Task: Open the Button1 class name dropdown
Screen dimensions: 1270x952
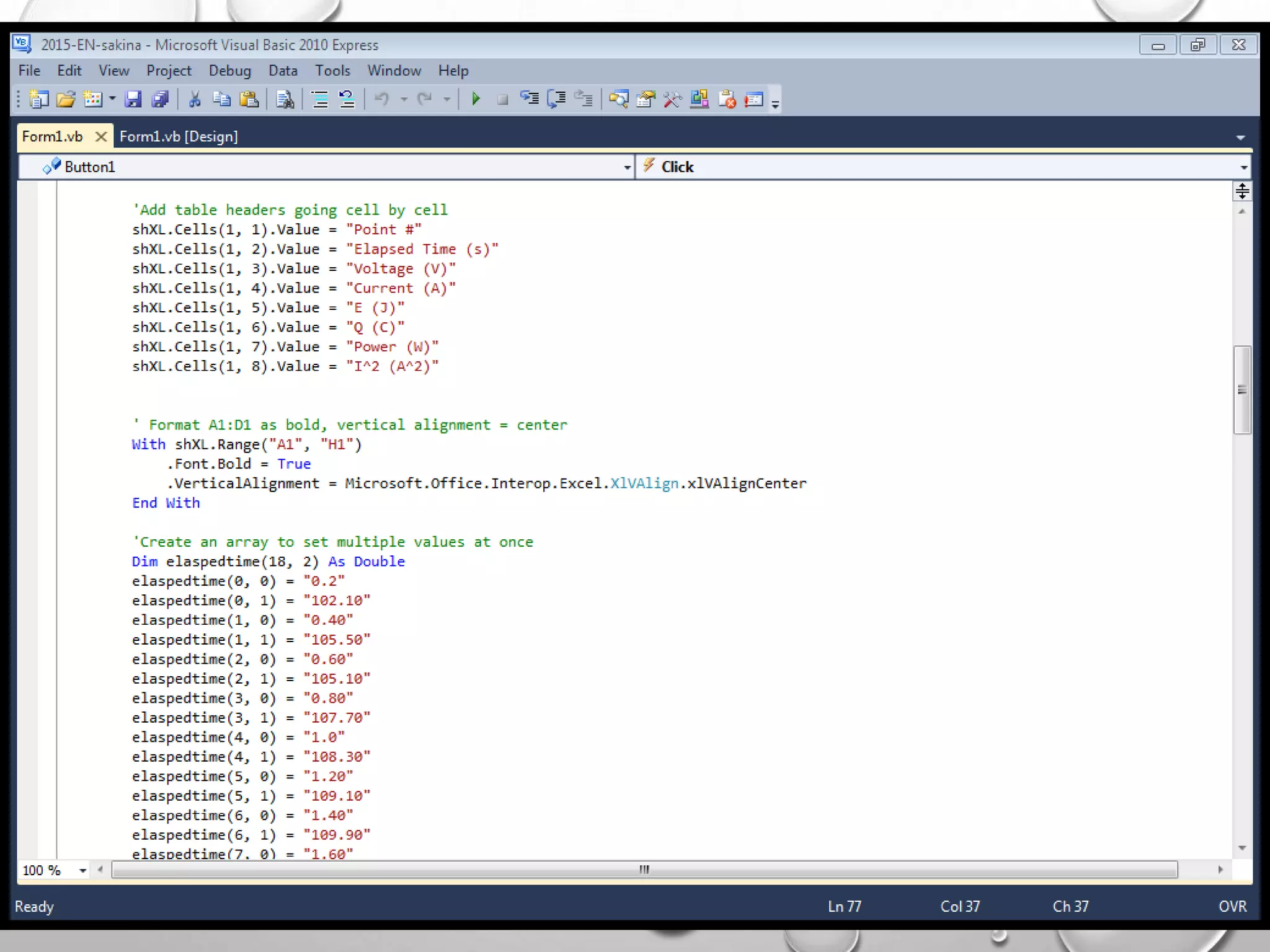Action: (627, 167)
